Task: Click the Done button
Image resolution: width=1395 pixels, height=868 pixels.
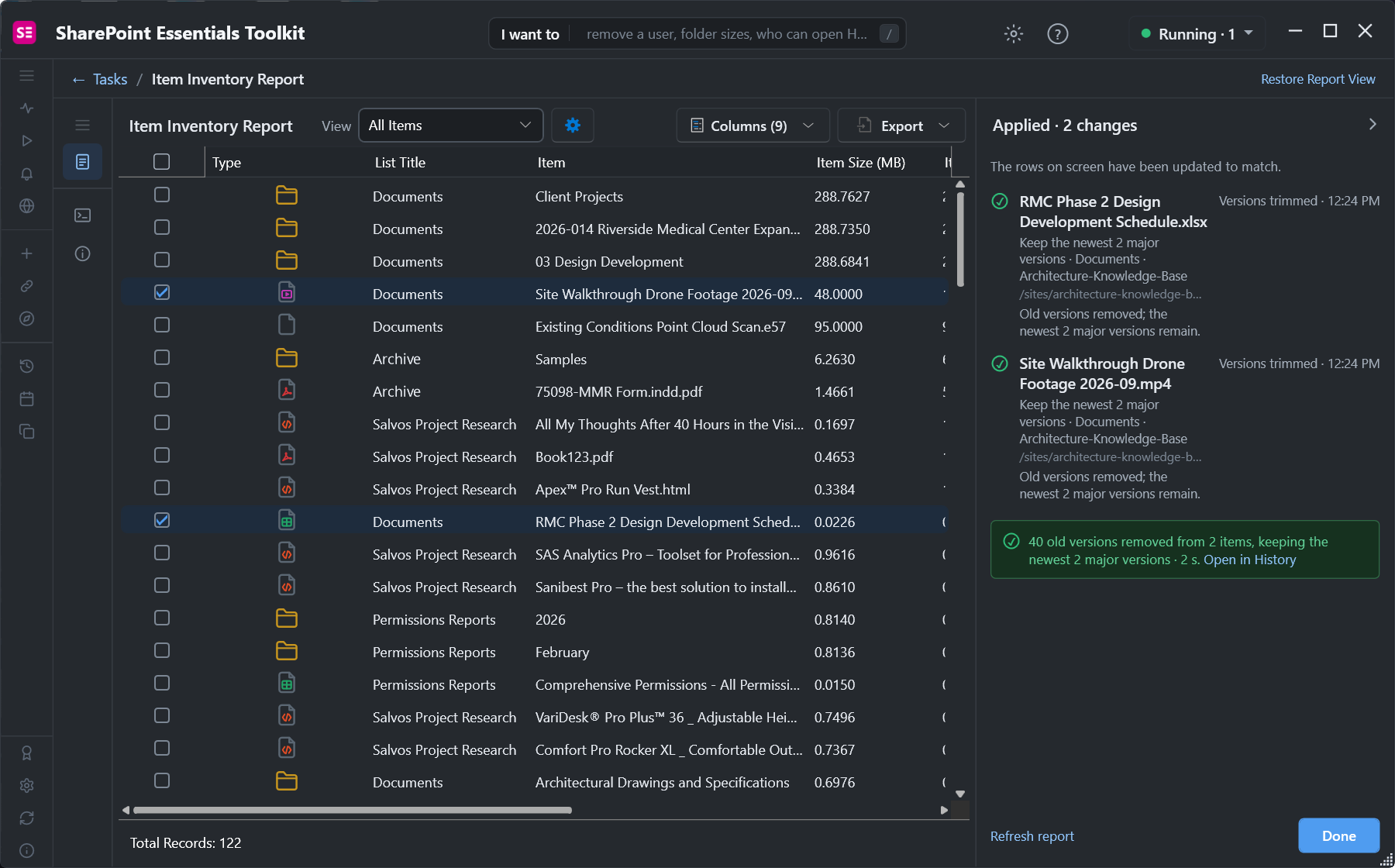Action: point(1338,835)
